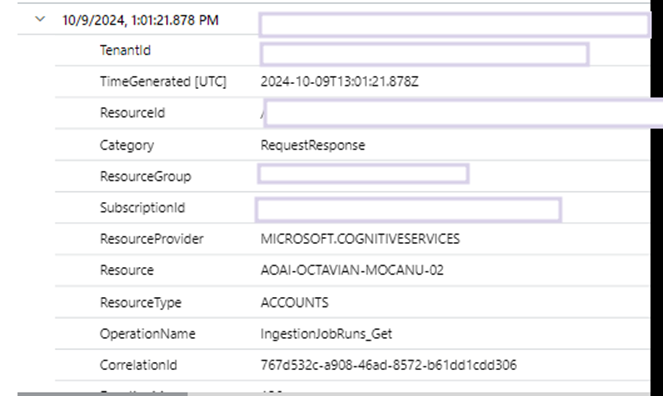Click the ResourceType field label

tap(141, 303)
